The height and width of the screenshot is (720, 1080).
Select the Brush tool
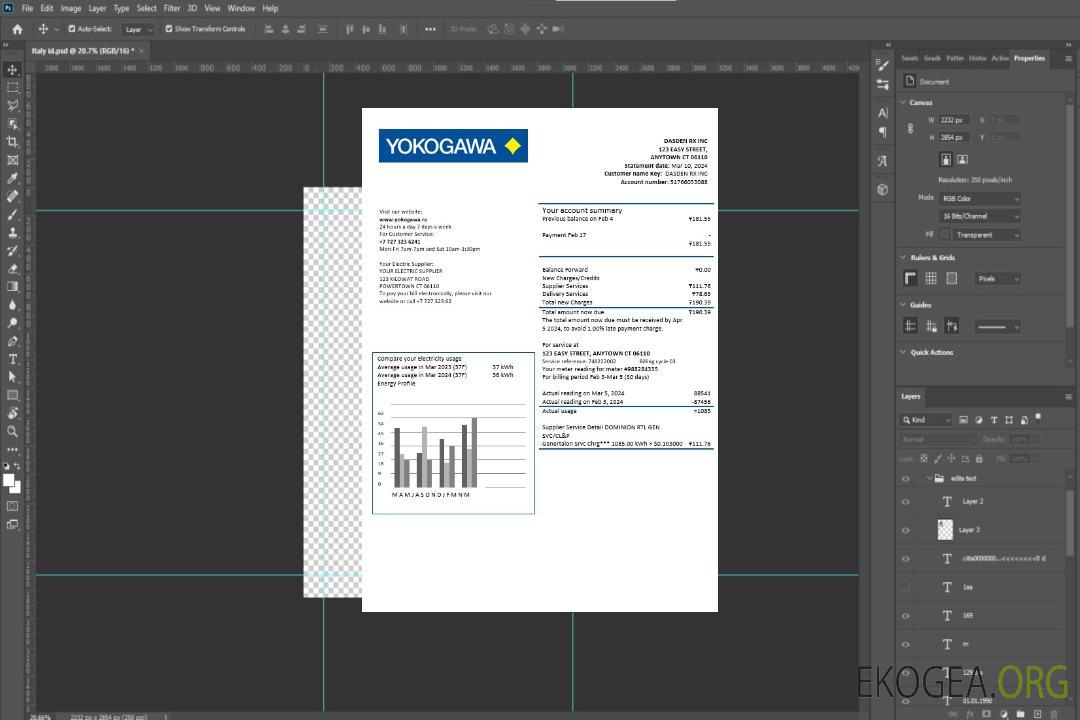pos(12,215)
